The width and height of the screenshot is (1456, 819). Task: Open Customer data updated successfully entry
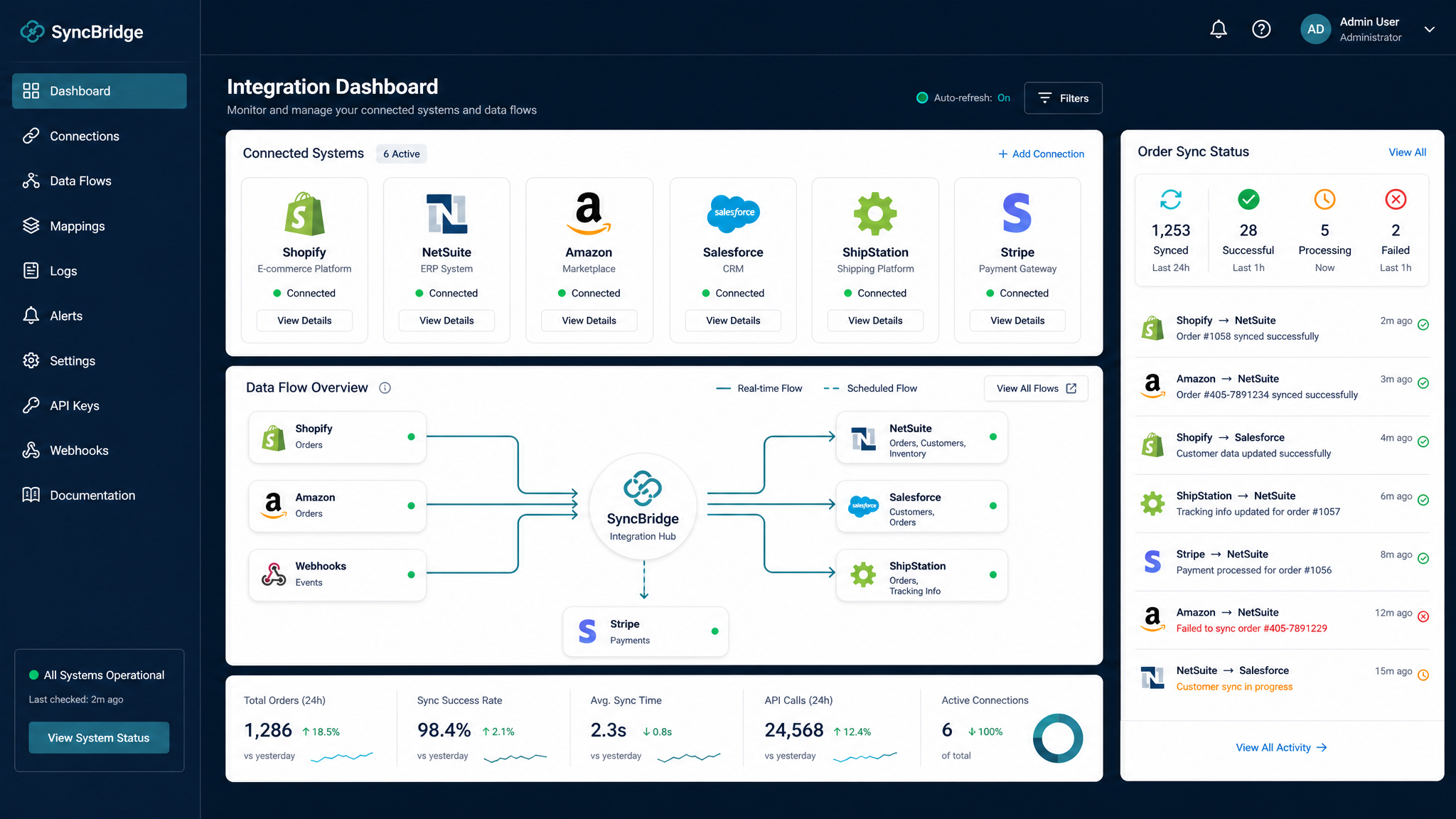click(x=1283, y=445)
